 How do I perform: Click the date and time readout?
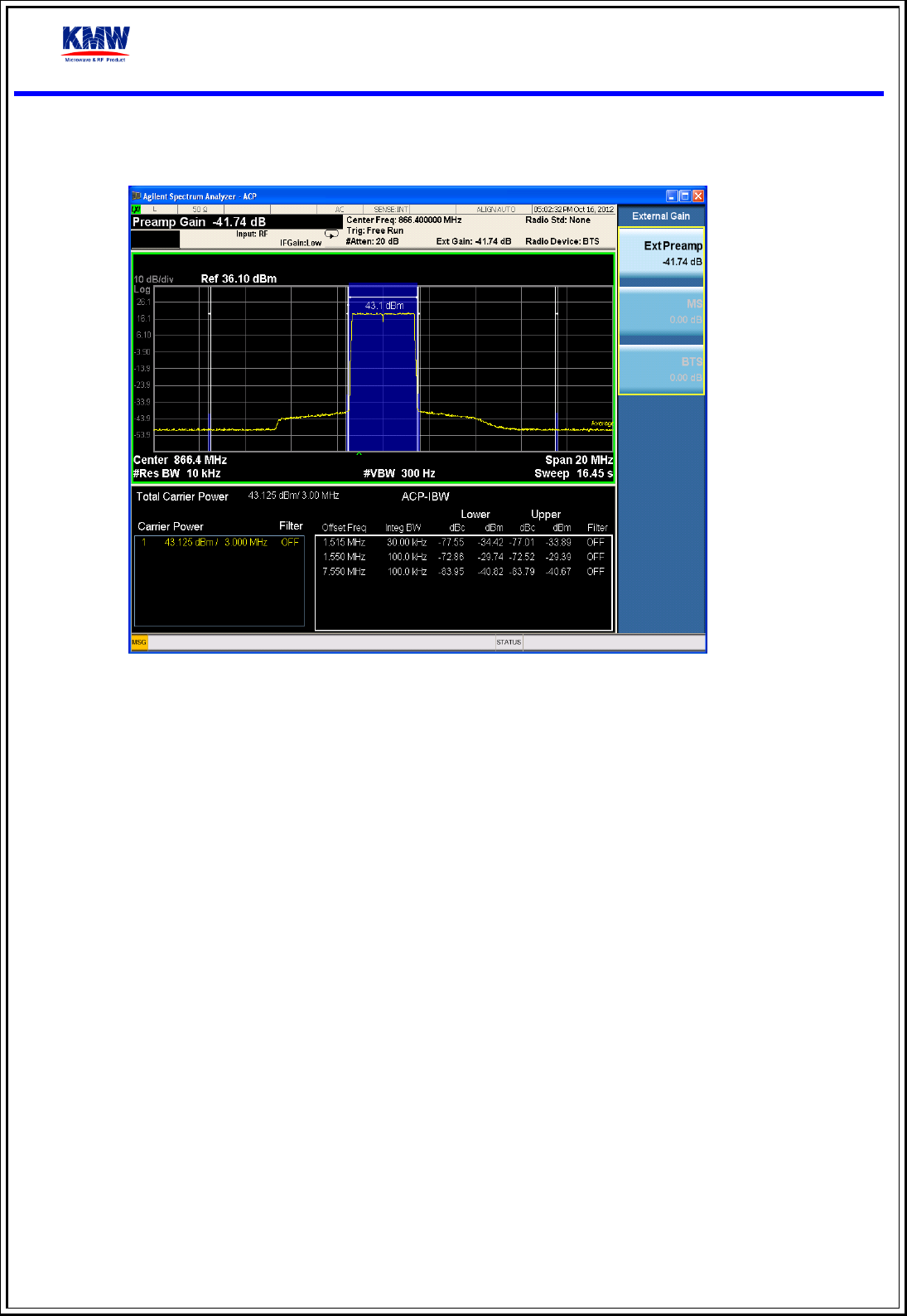(x=574, y=210)
